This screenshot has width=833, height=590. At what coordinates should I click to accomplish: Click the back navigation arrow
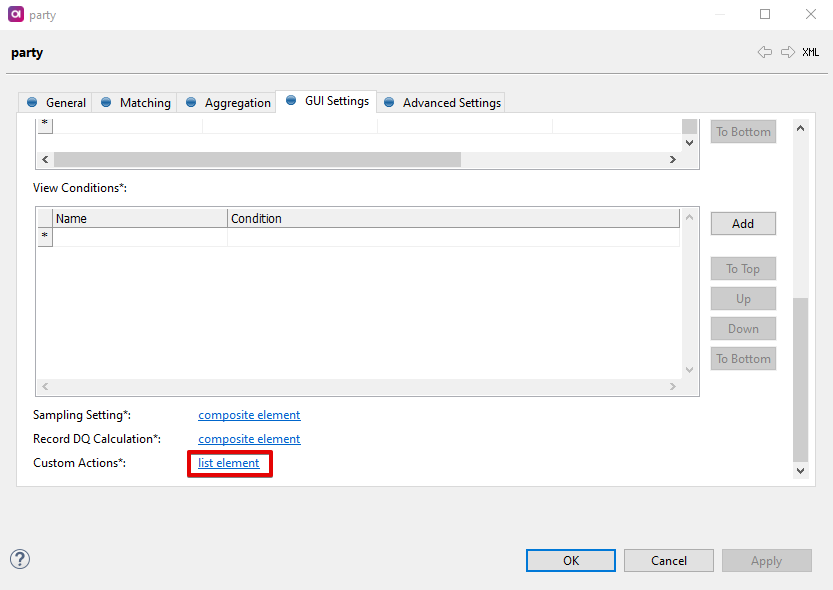(x=765, y=52)
